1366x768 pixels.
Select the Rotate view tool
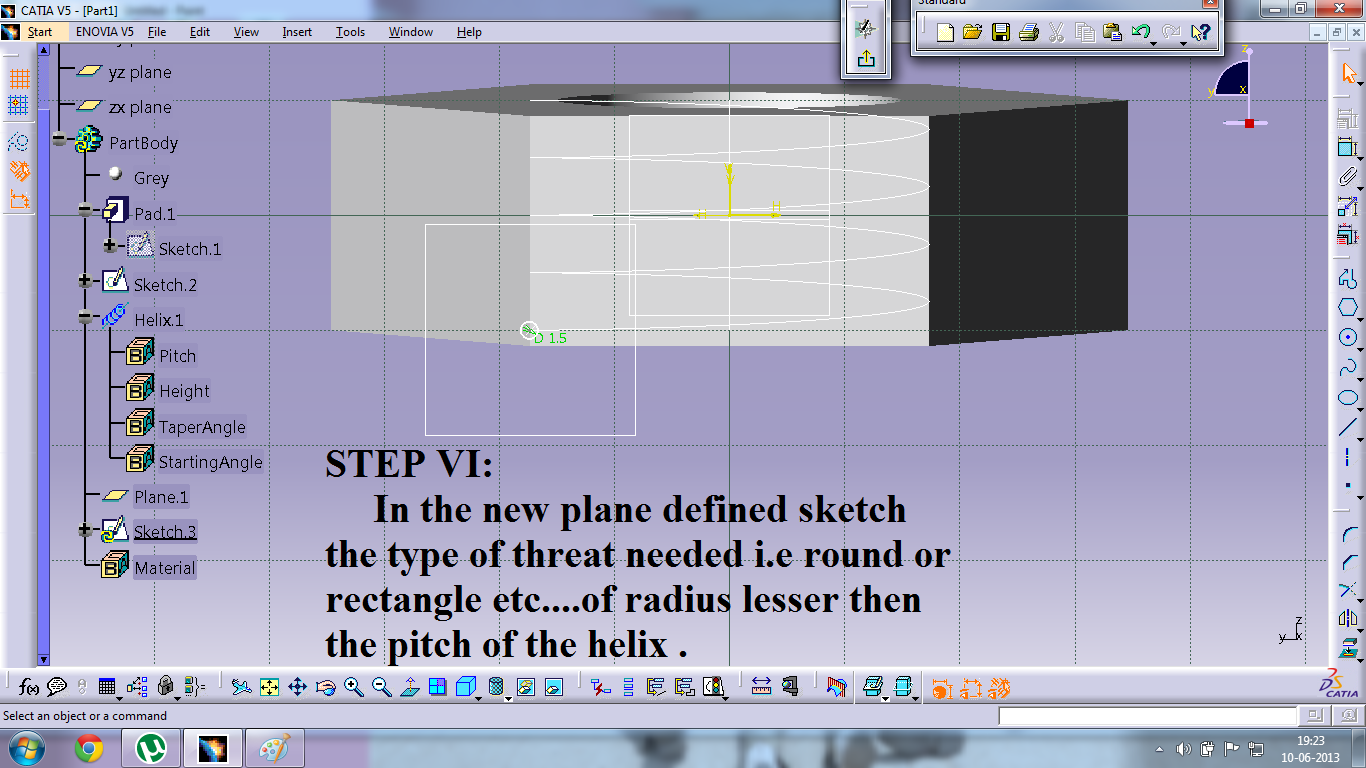325,687
